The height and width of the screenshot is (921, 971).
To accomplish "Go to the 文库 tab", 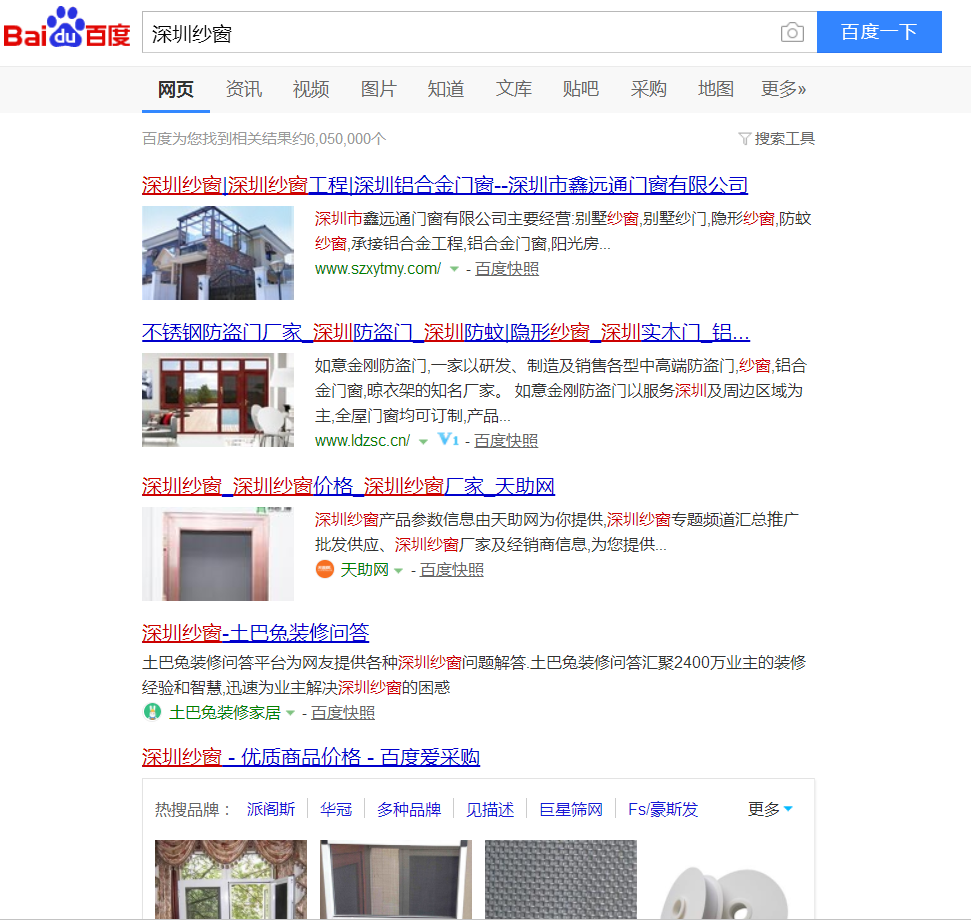I will click(513, 89).
